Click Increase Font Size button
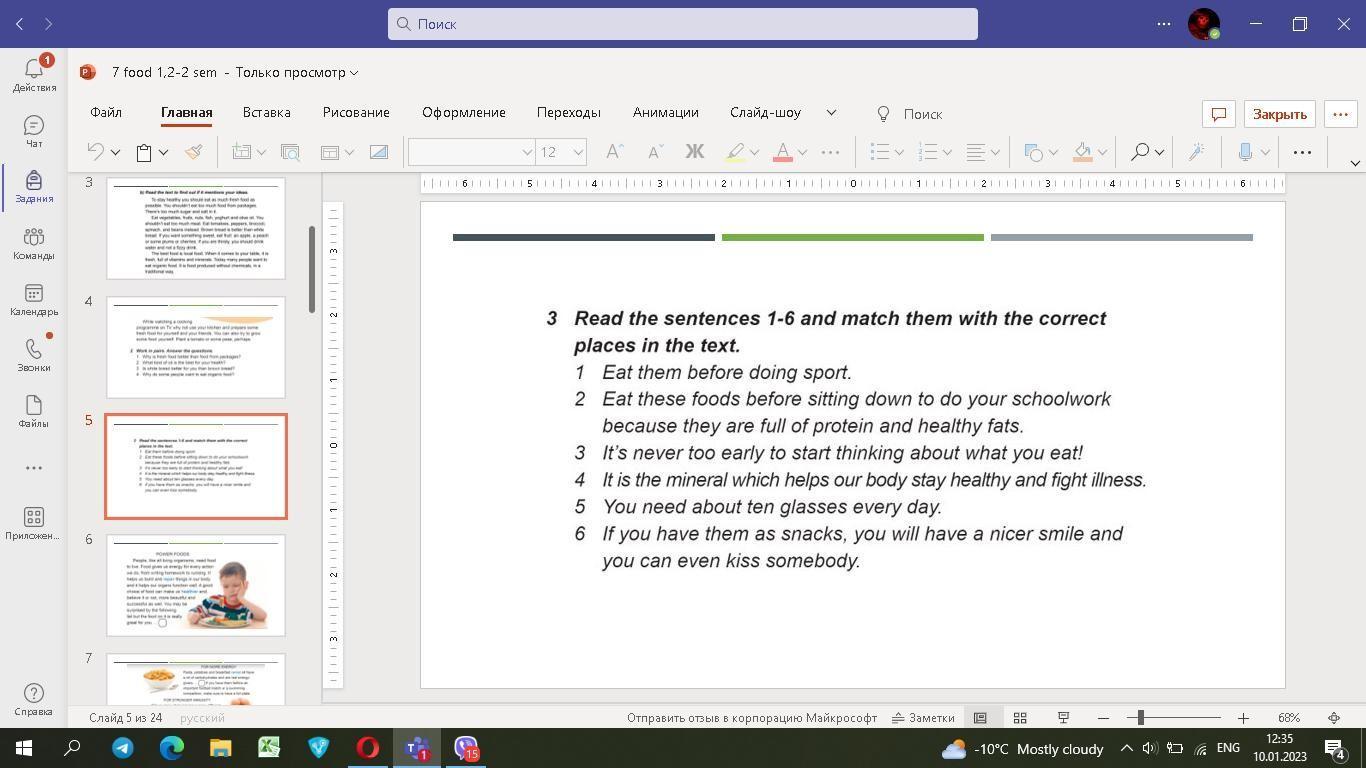This screenshot has height=768, width=1366. 615,152
